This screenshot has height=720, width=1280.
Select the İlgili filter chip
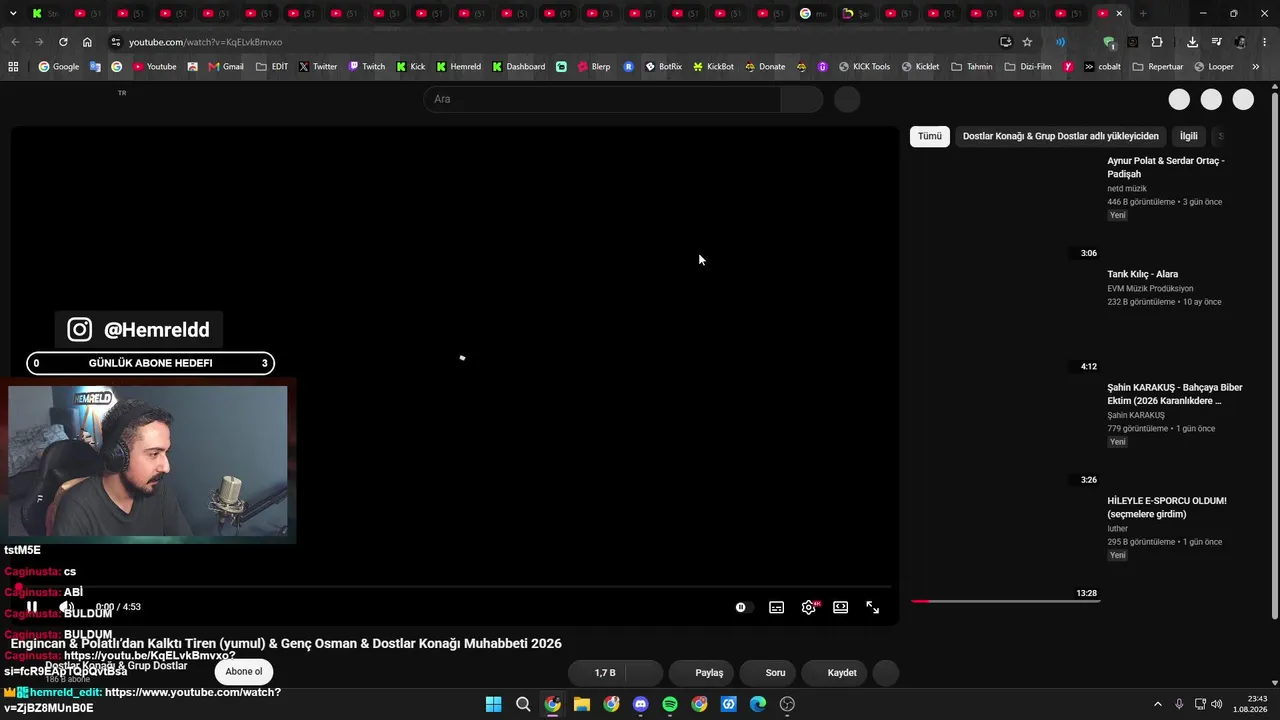click(x=1188, y=136)
